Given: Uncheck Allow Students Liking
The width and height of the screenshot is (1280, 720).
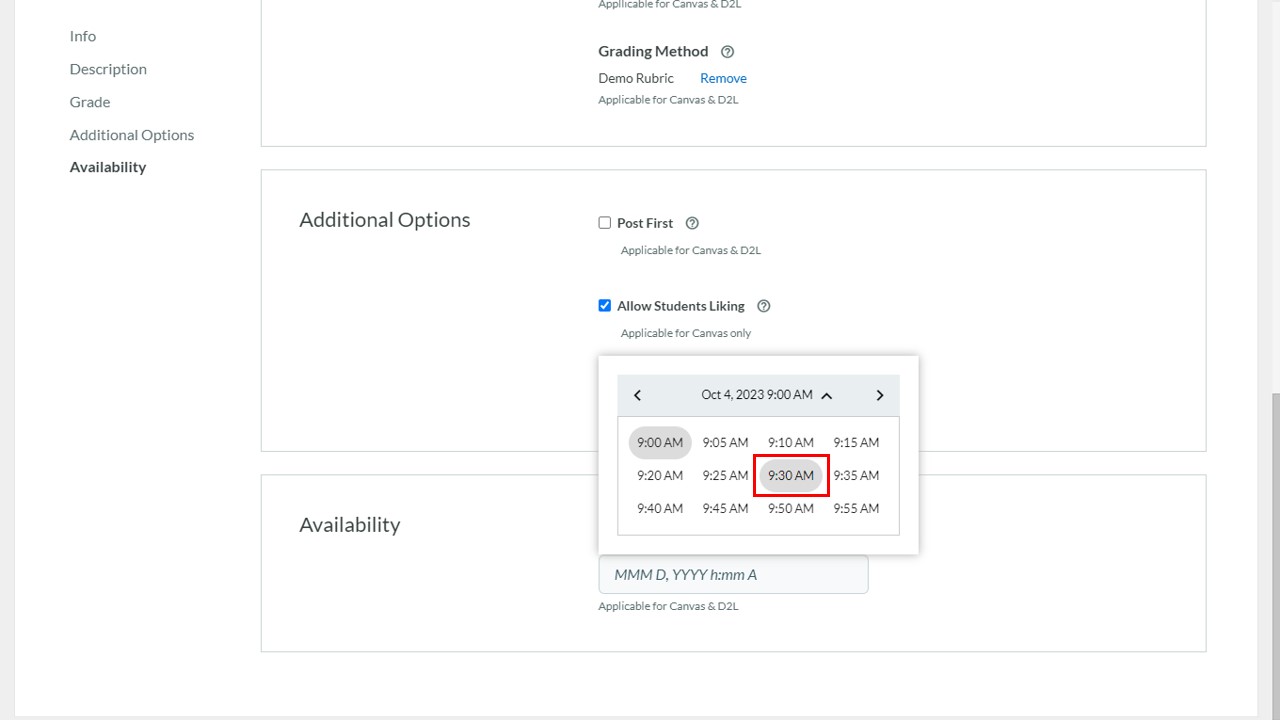Looking at the screenshot, I should [604, 306].
